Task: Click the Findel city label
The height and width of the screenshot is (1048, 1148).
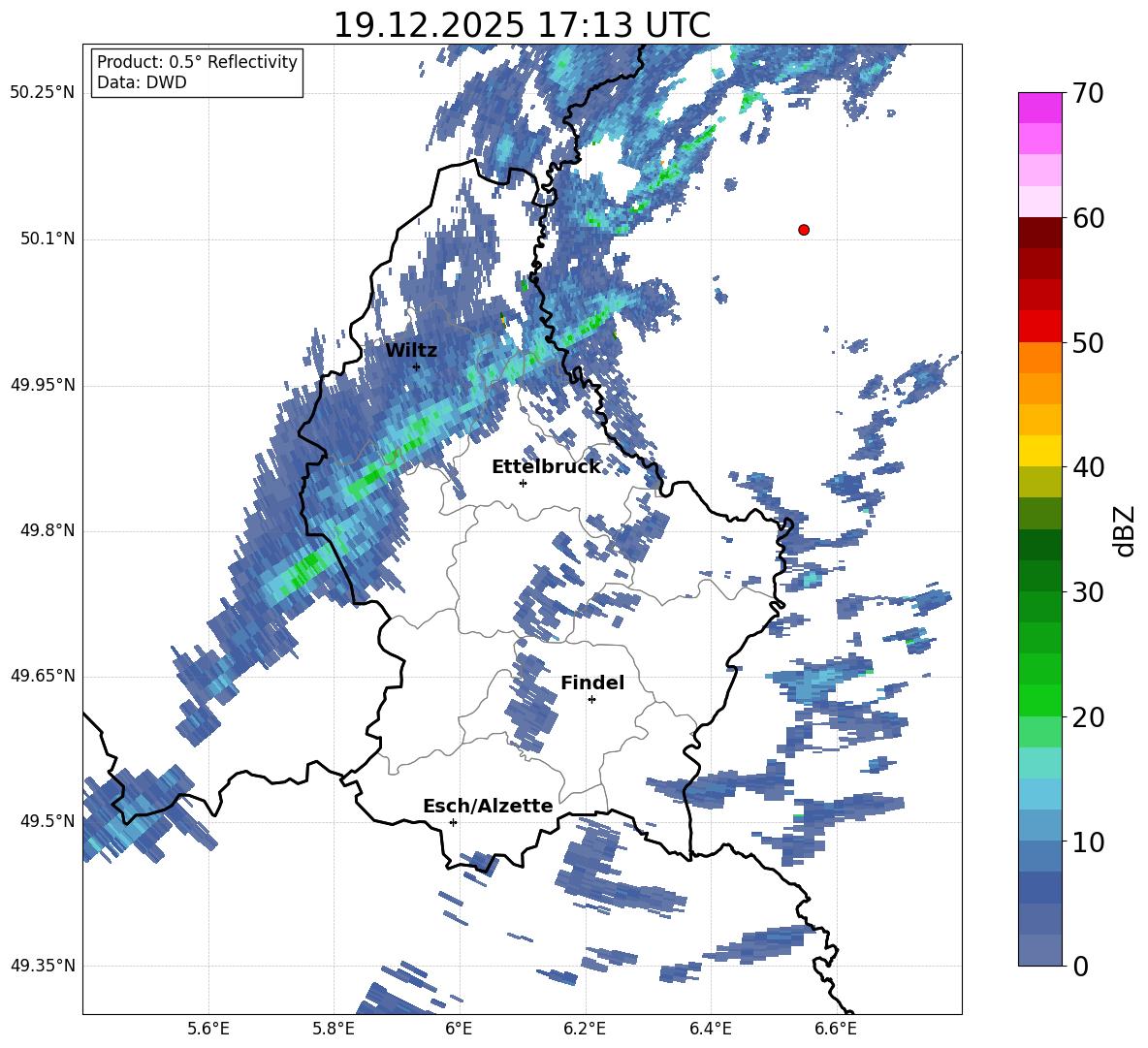Action: point(592,683)
